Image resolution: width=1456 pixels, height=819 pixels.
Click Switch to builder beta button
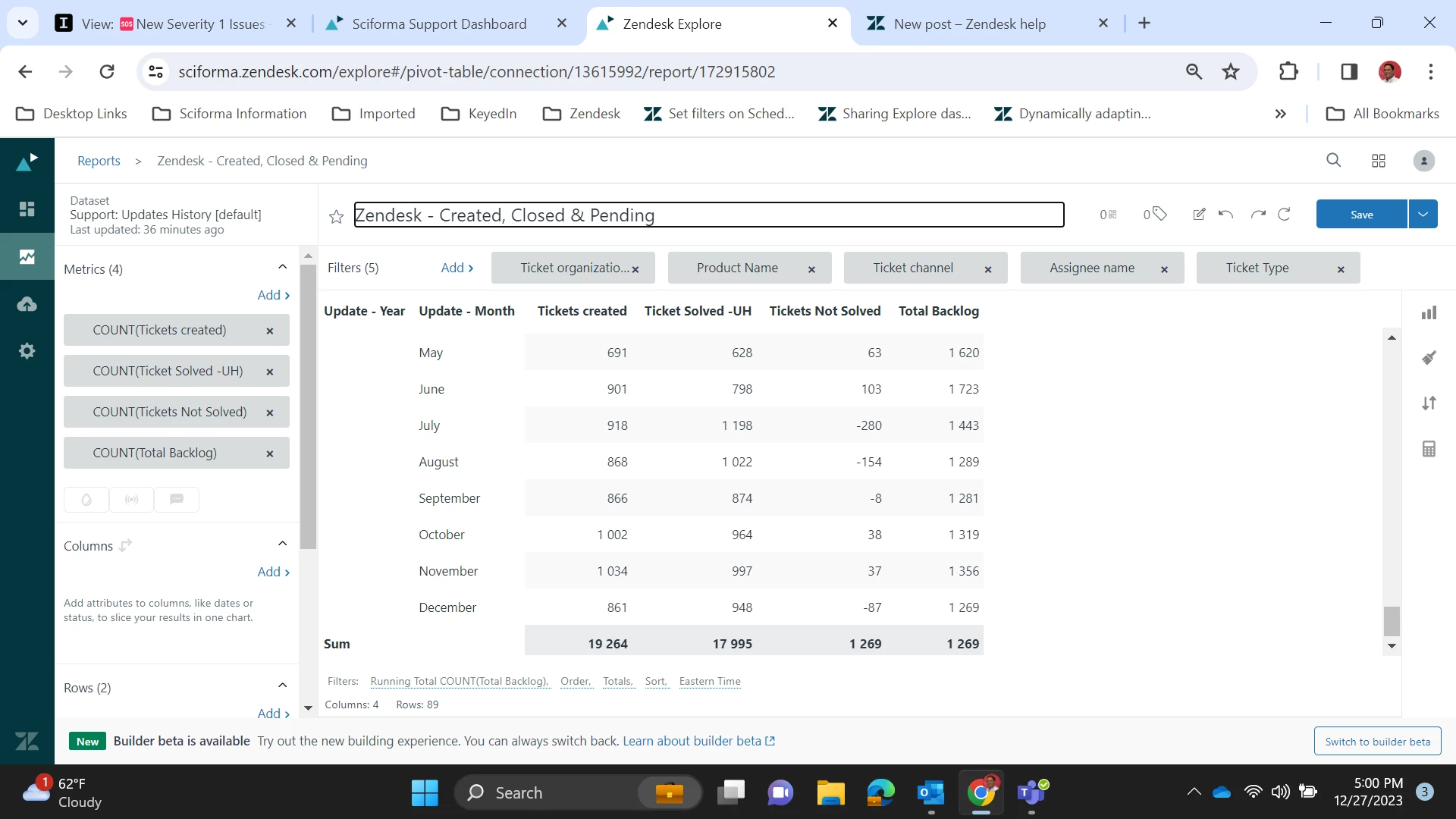(x=1377, y=741)
